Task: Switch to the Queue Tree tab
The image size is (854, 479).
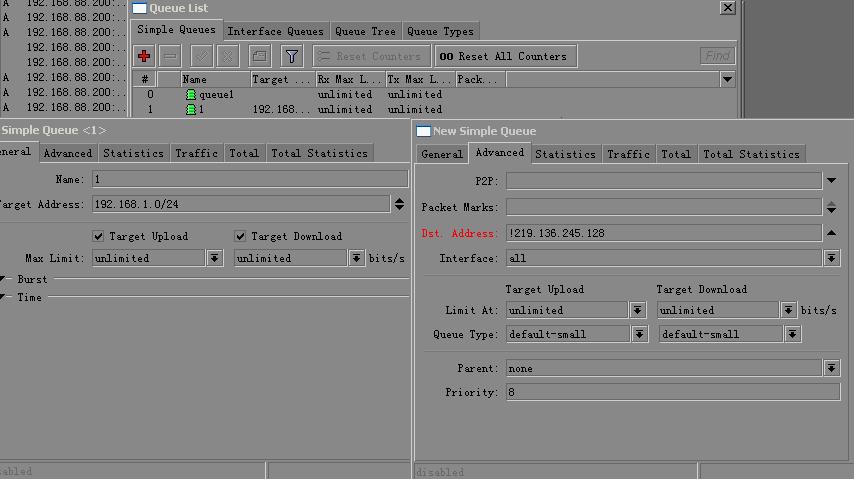Action: pos(365,32)
